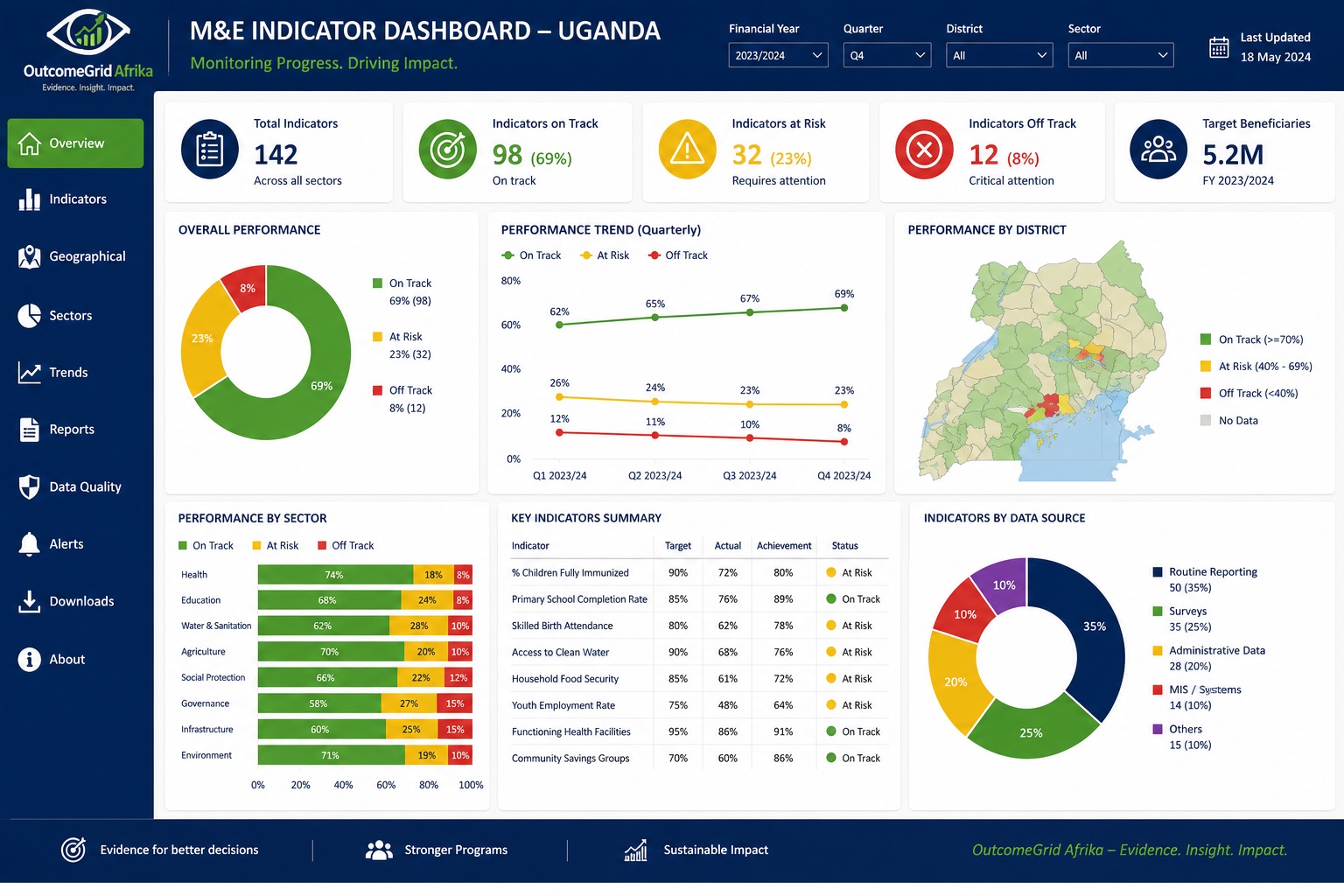This screenshot has height=896, width=1344.
Task: Open the Sector All dropdown
Action: point(1121,55)
